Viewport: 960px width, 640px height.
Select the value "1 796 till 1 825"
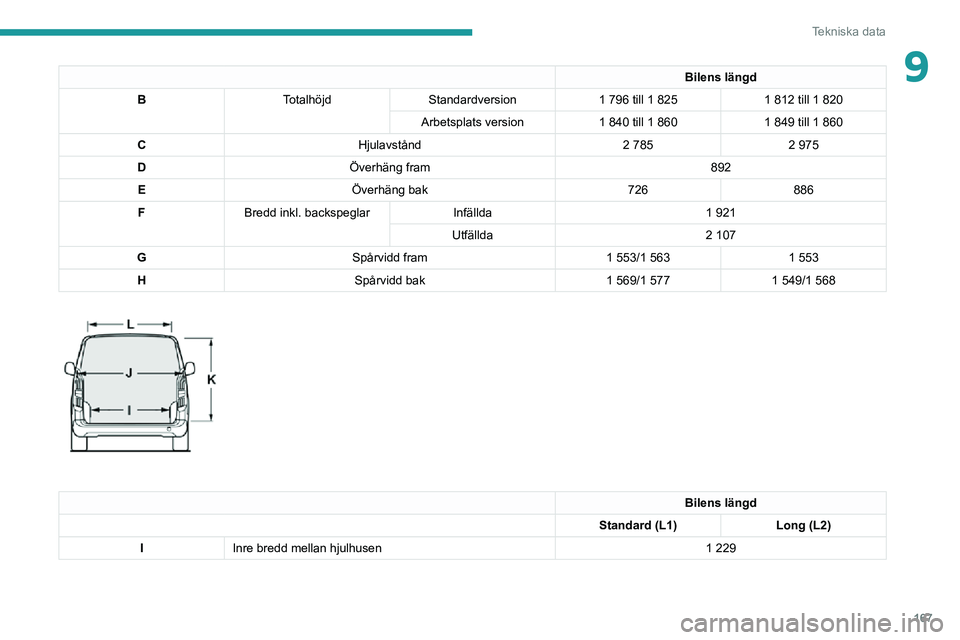coord(638,100)
